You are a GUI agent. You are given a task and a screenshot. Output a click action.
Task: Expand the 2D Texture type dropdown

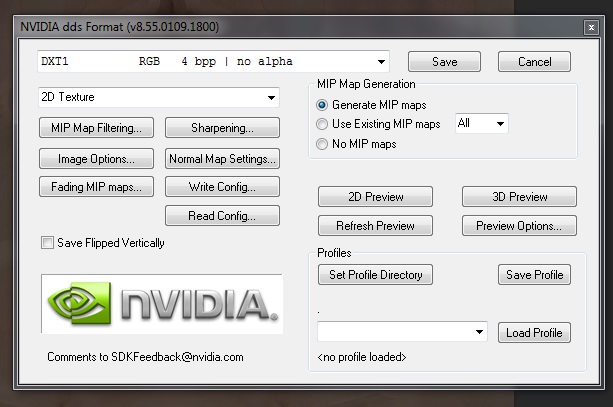click(158, 98)
